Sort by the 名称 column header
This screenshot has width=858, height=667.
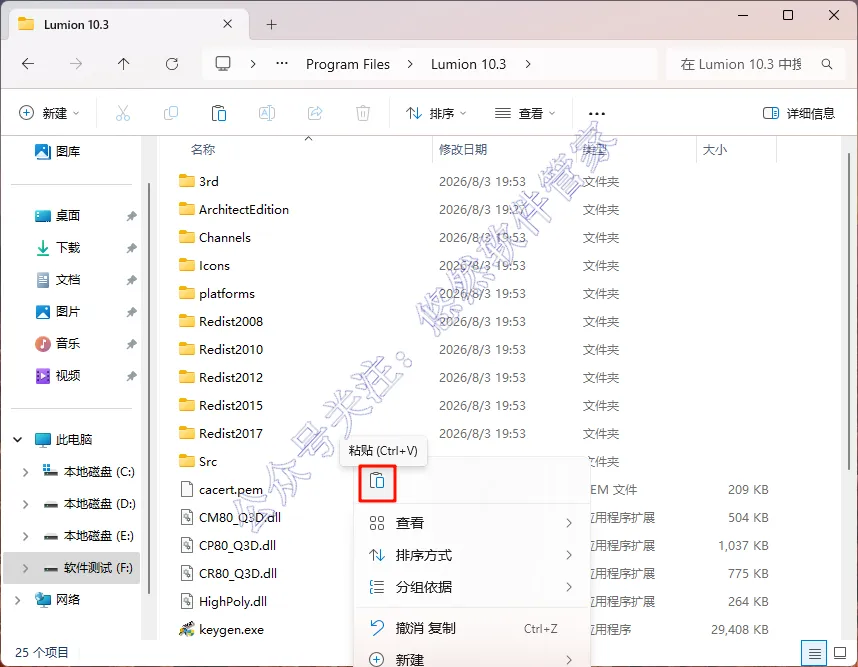click(202, 150)
